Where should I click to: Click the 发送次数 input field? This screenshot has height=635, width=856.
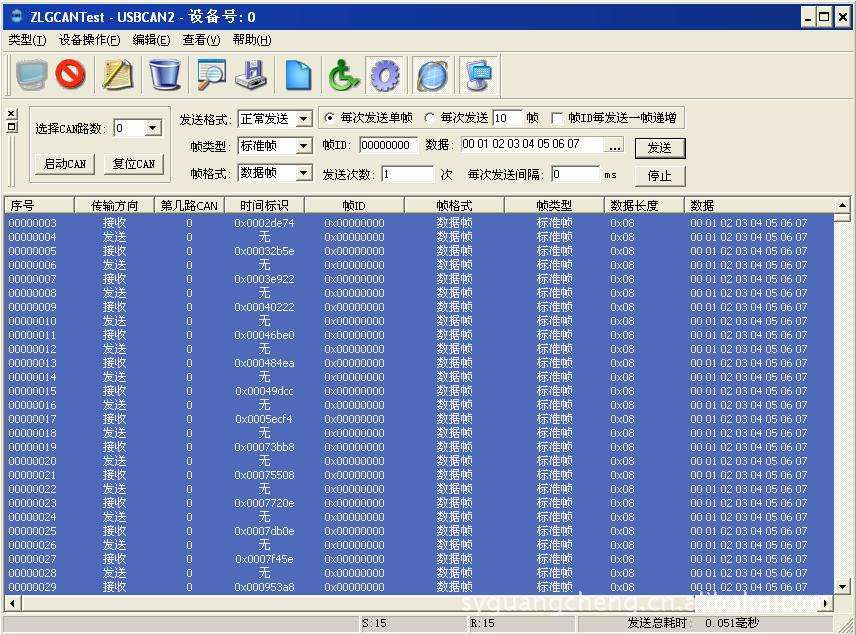(x=407, y=174)
